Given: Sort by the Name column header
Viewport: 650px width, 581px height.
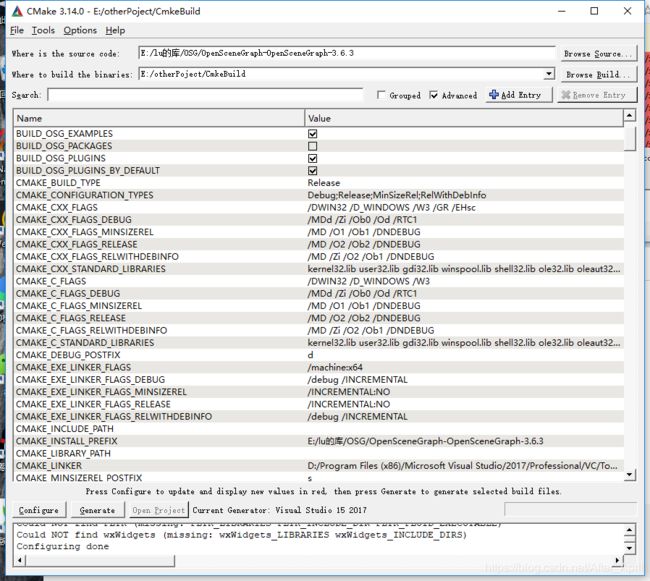Looking at the screenshot, I should [159, 118].
